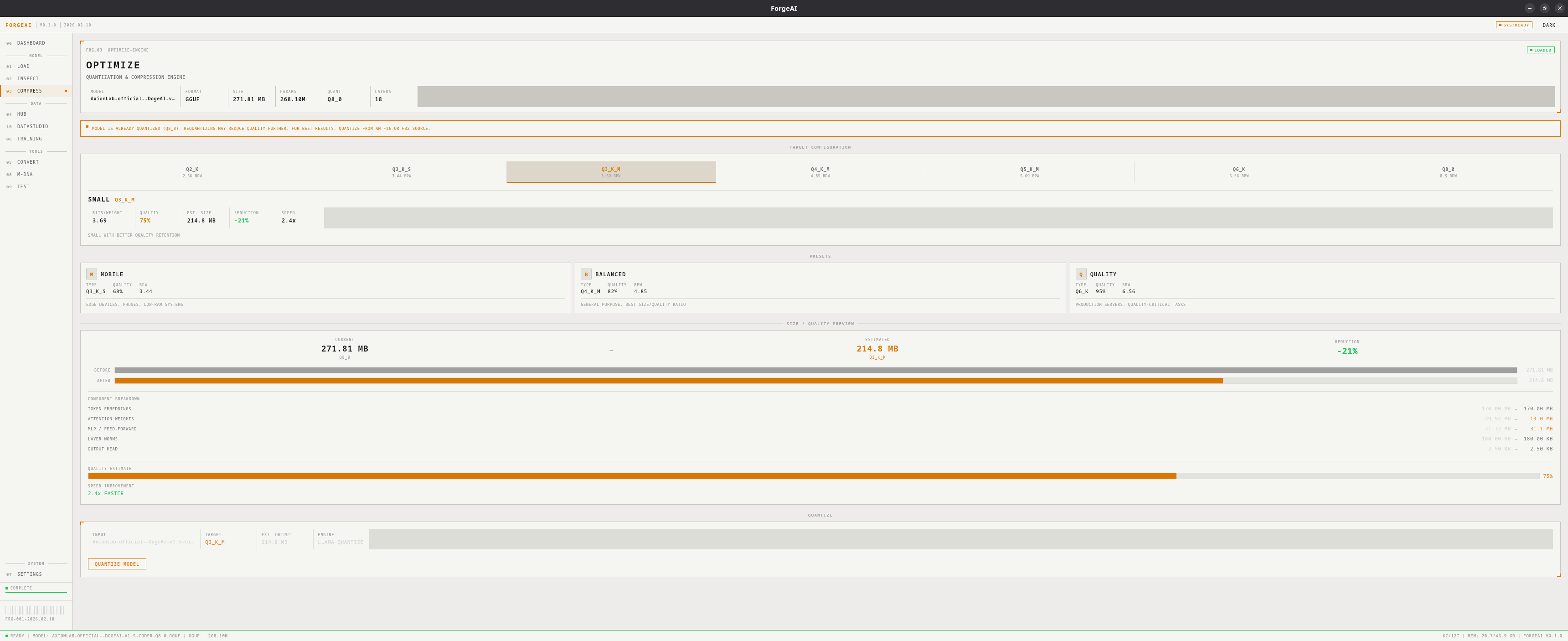Click the Quality Estimate progress bar
1568x641 pixels.
click(x=813, y=476)
